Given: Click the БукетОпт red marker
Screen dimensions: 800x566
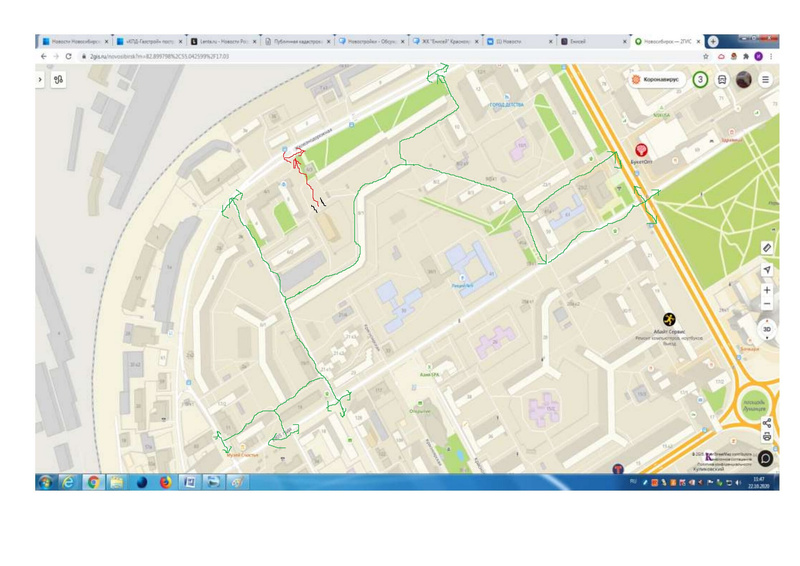Looking at the screenshot, I should (641, 150).
